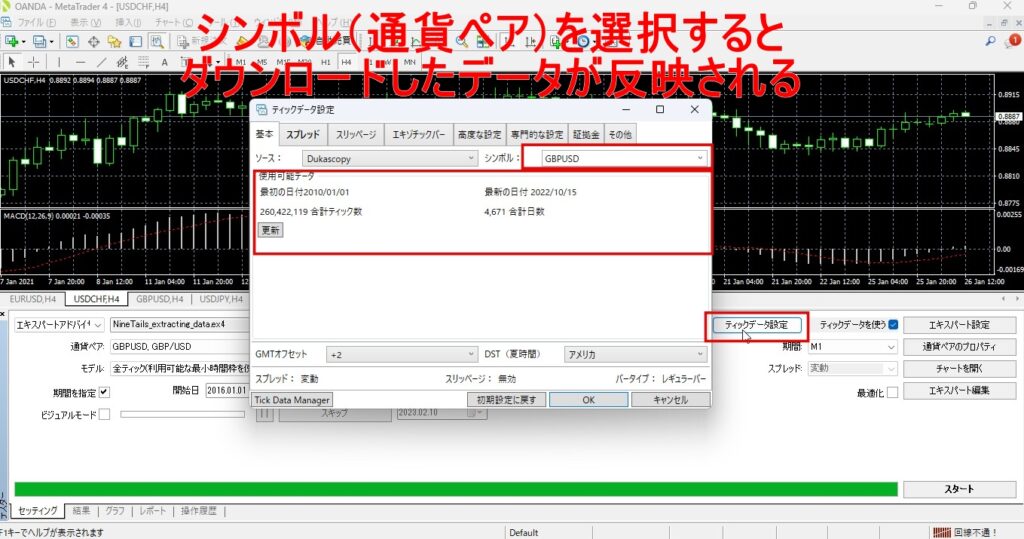Switch chart to H1 timeframe
Image resolution: width=1024 pixels, height=539 pixels.
pos(325,62)
